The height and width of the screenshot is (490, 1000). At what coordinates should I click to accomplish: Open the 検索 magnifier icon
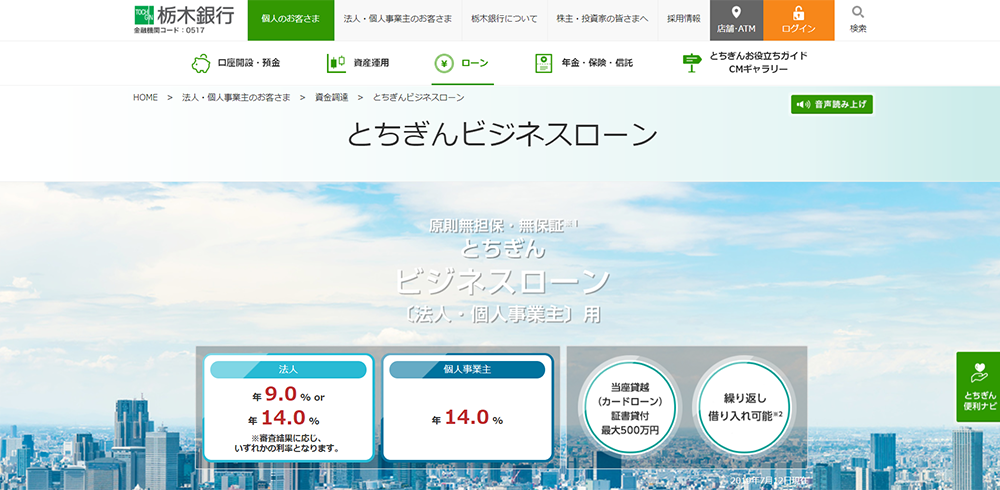858,13
